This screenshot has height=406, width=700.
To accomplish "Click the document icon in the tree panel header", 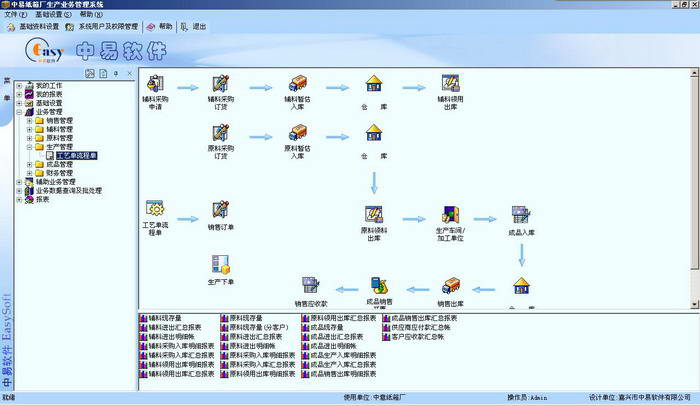I will (x=103, y=74).
